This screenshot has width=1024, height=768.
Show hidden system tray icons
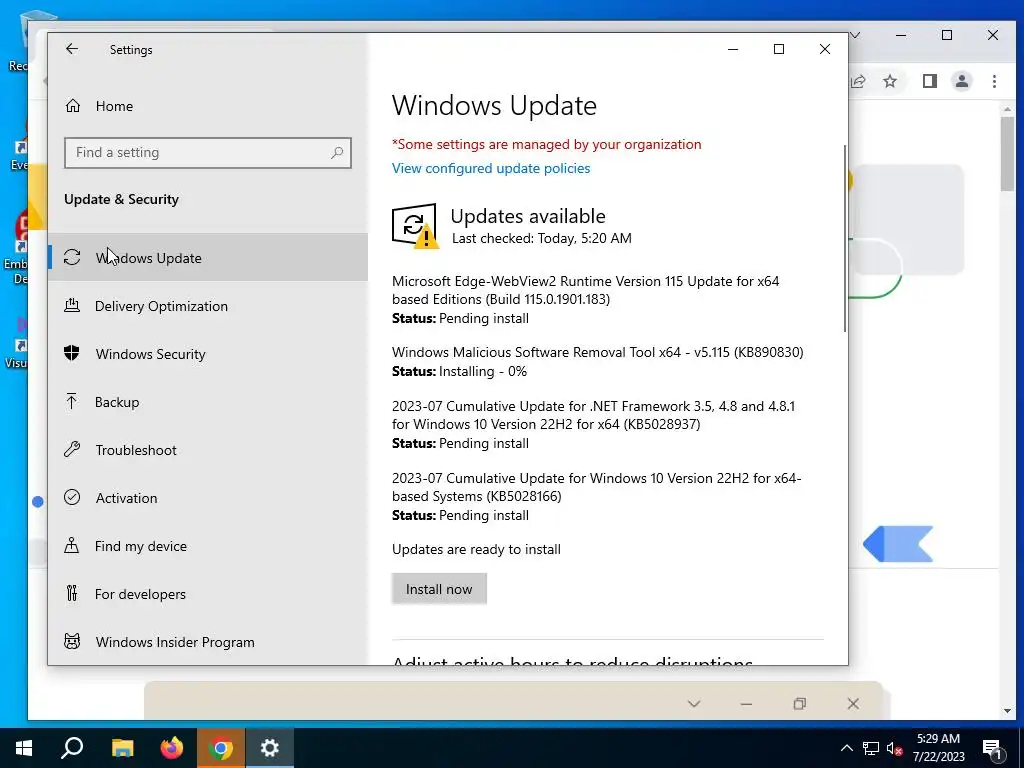click(x=846, y=748)
